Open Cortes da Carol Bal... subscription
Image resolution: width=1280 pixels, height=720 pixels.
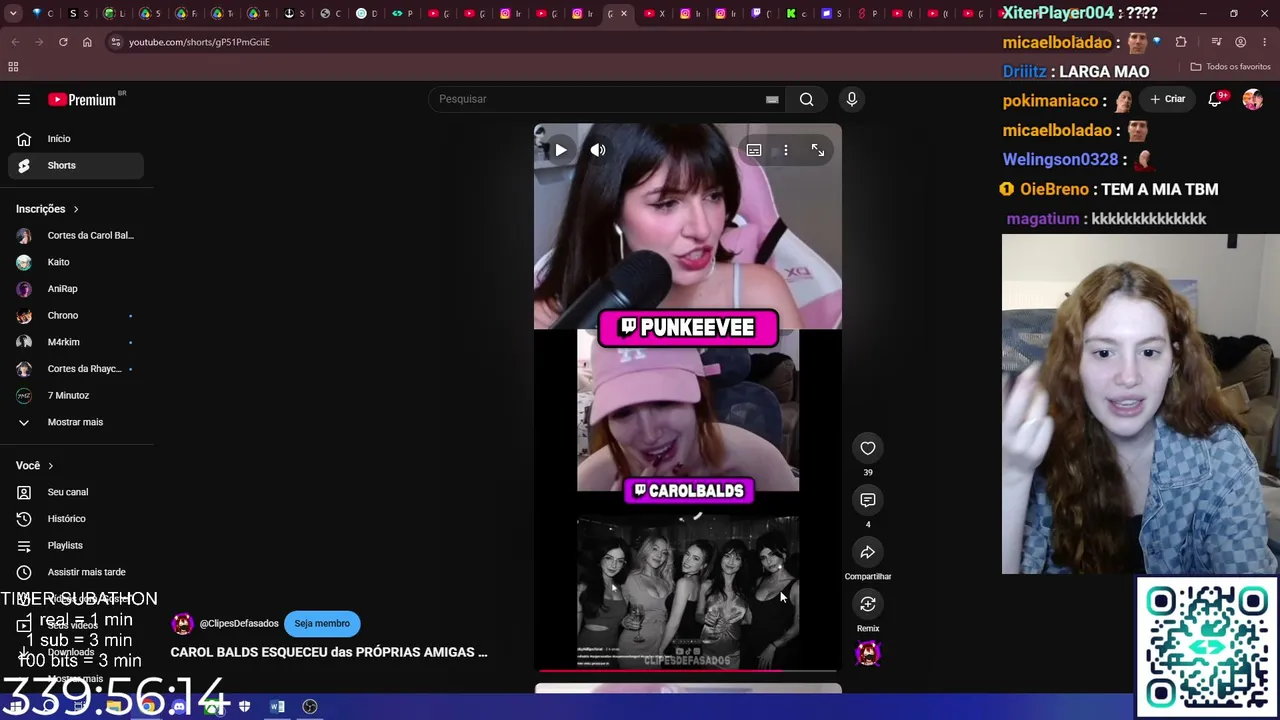pos(76,236)
